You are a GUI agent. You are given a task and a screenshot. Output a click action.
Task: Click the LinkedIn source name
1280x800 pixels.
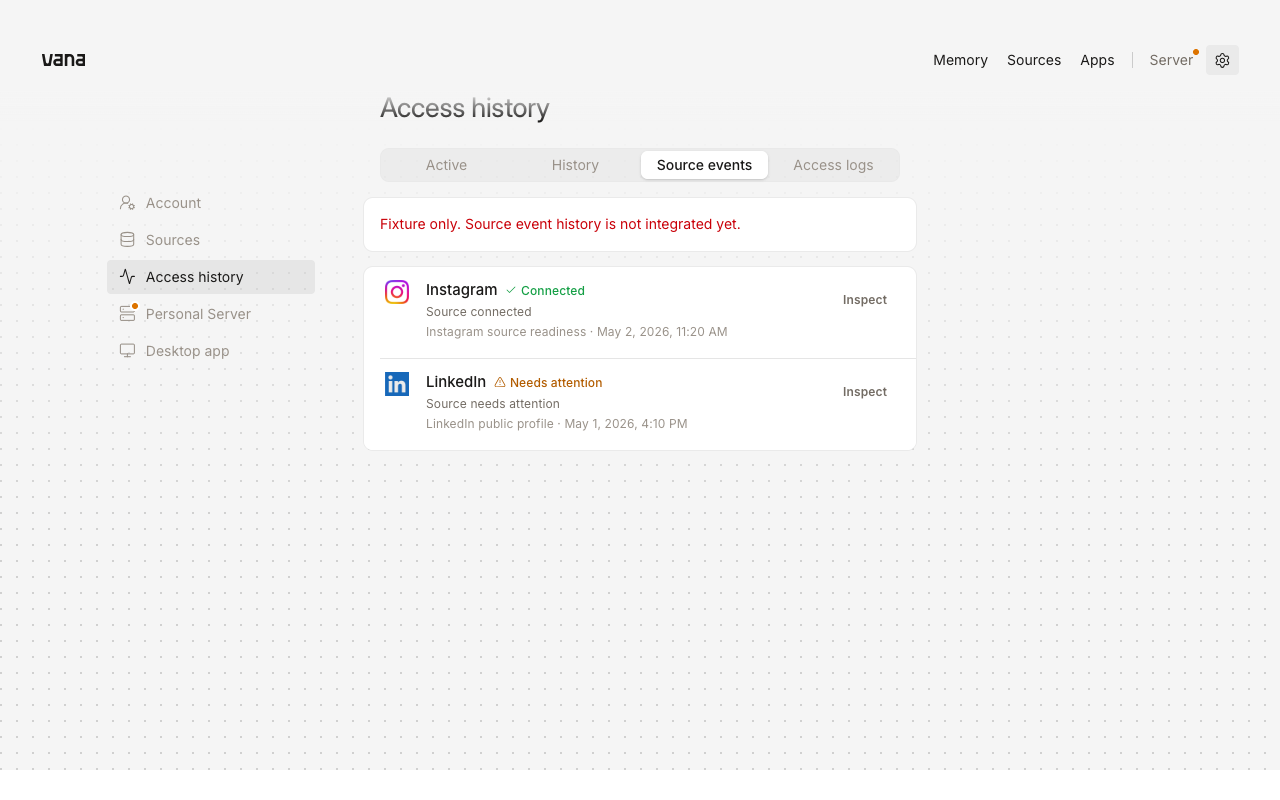tap(456, 382)
